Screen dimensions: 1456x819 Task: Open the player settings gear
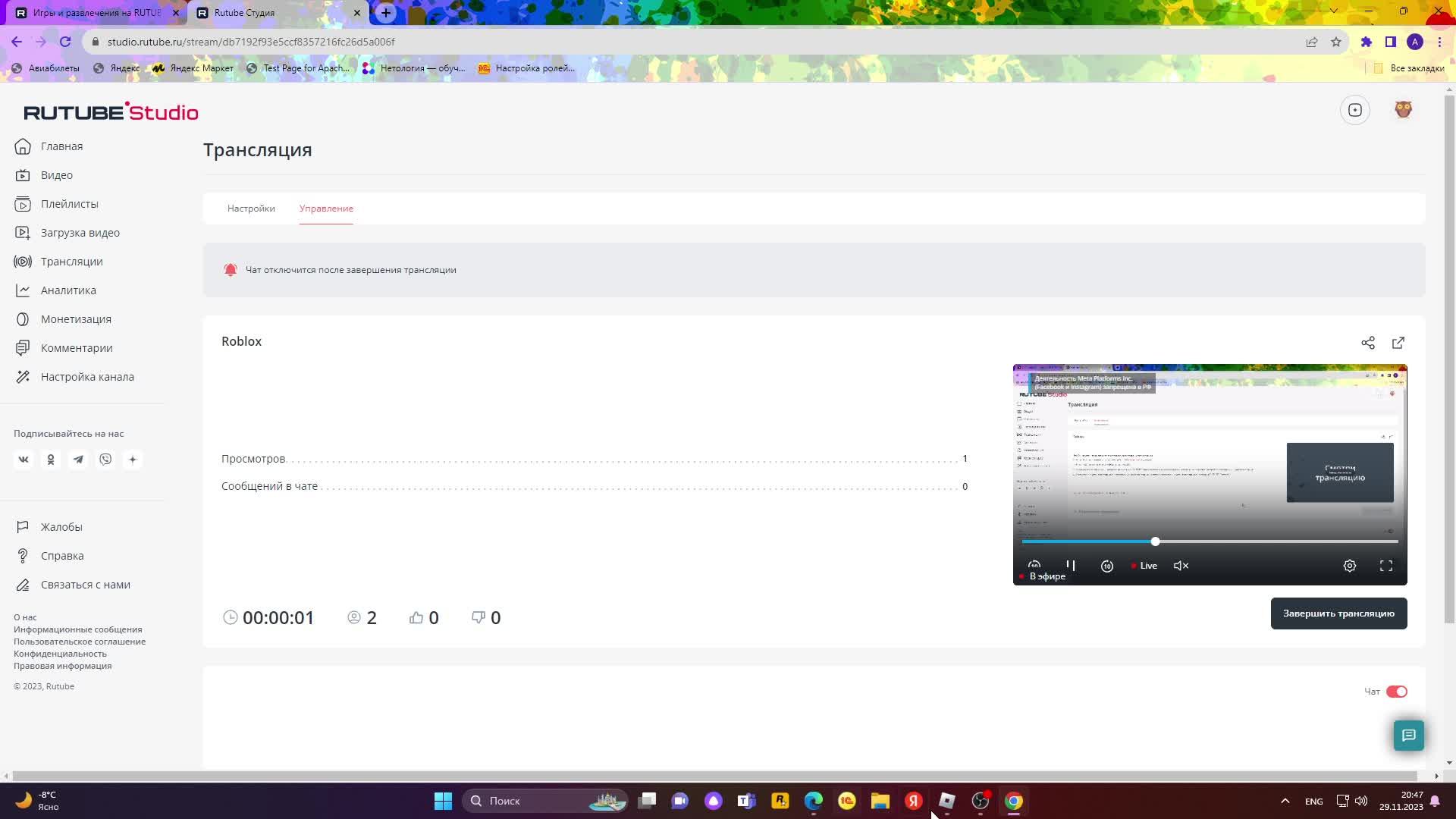click(1349, 566)
